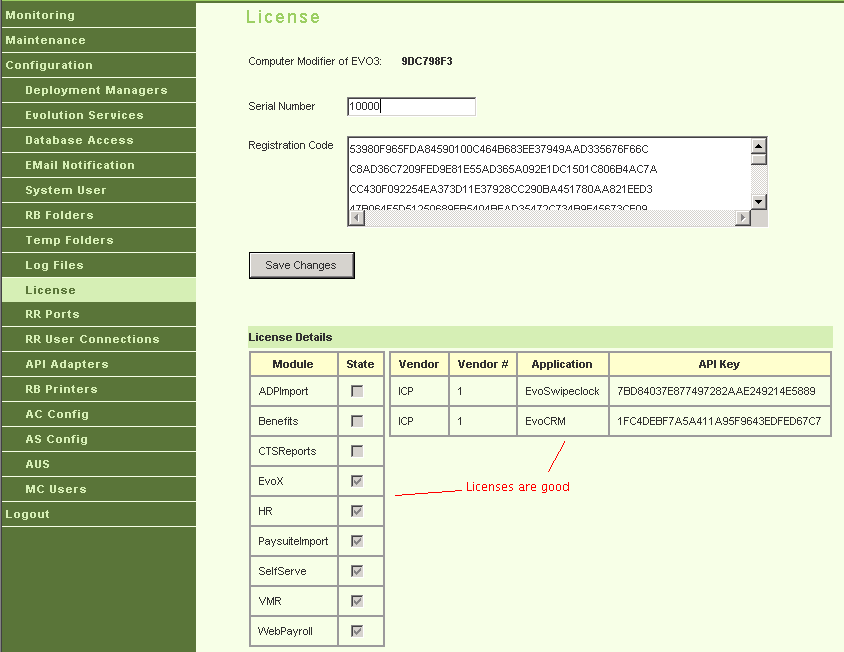Toggle the Benefits module checkbox
The width and height of the screenshot is (844, 652).
(357, 421)
